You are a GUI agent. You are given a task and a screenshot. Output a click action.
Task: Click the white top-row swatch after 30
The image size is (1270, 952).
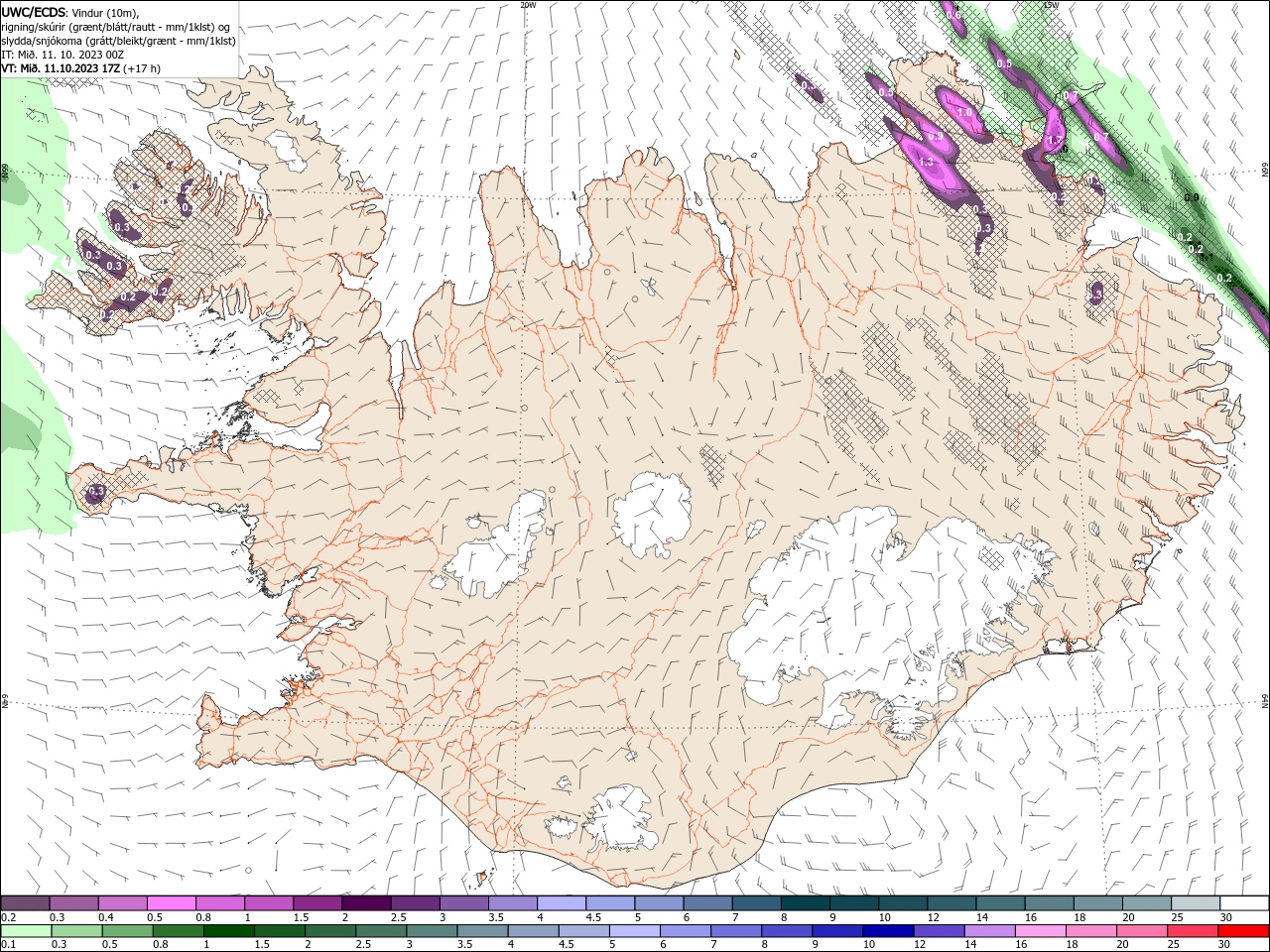1244,903
